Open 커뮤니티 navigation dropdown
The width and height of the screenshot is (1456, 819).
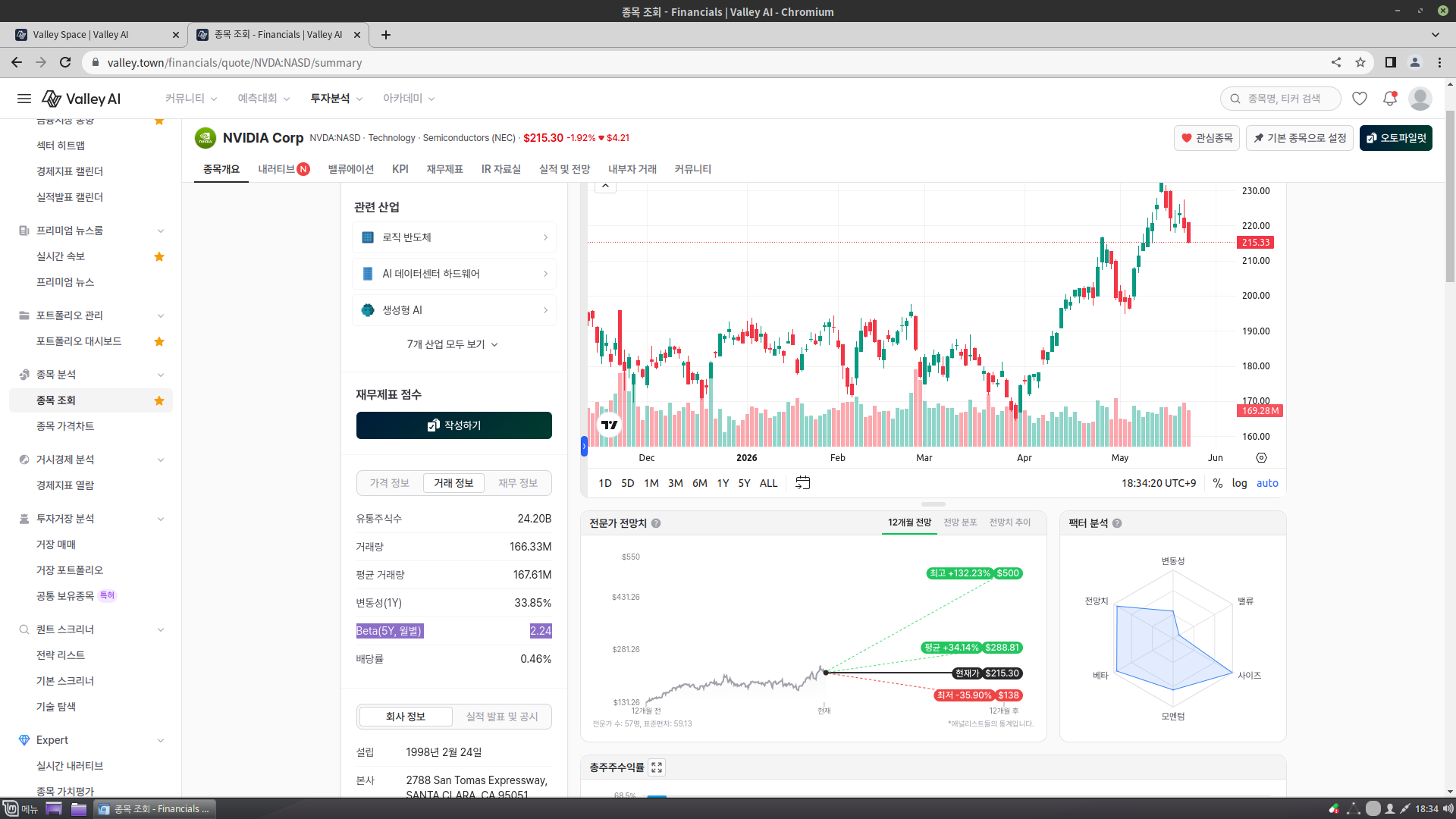point(191,99)
